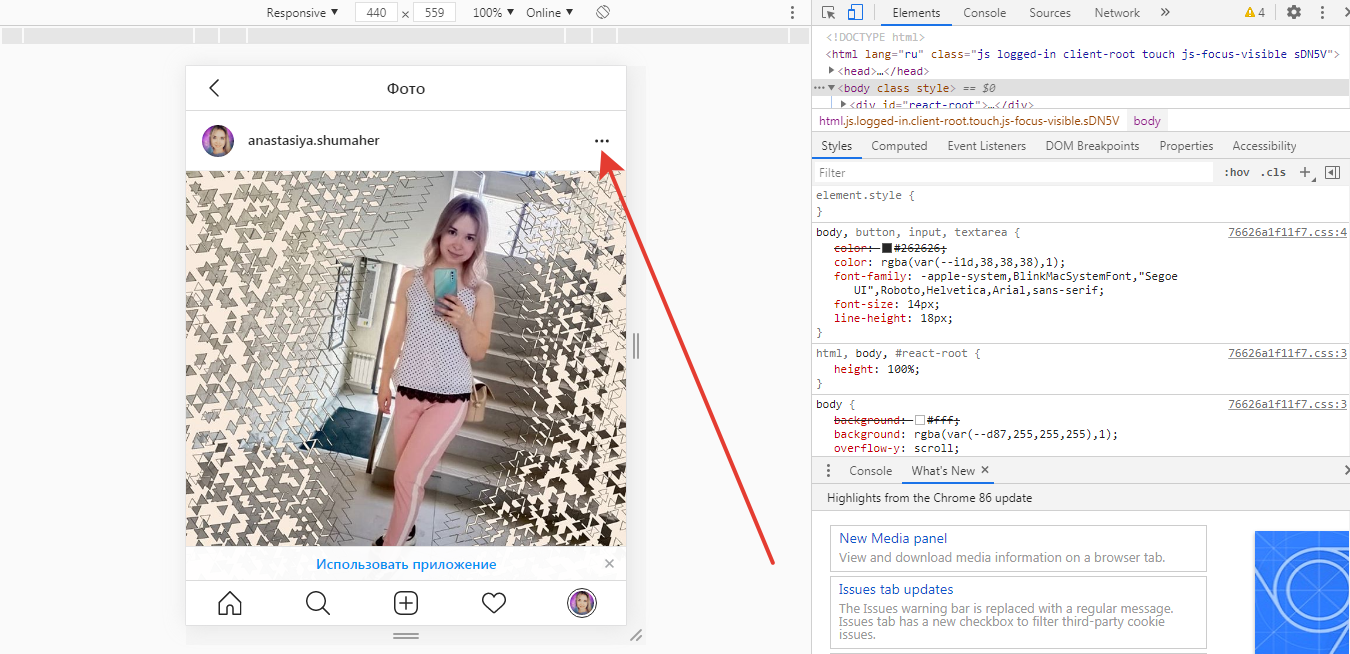Toggle the :hov element state panel
Viewport: 1350px width, 654px height.
point(1237,173)
